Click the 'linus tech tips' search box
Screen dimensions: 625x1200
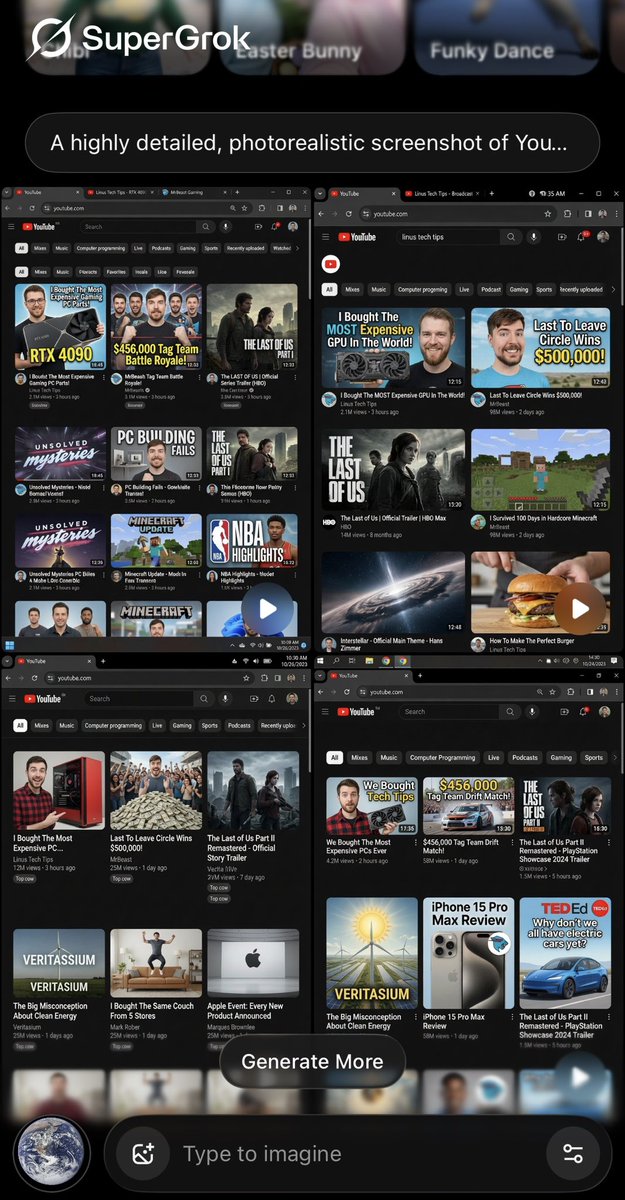point(447,237)
